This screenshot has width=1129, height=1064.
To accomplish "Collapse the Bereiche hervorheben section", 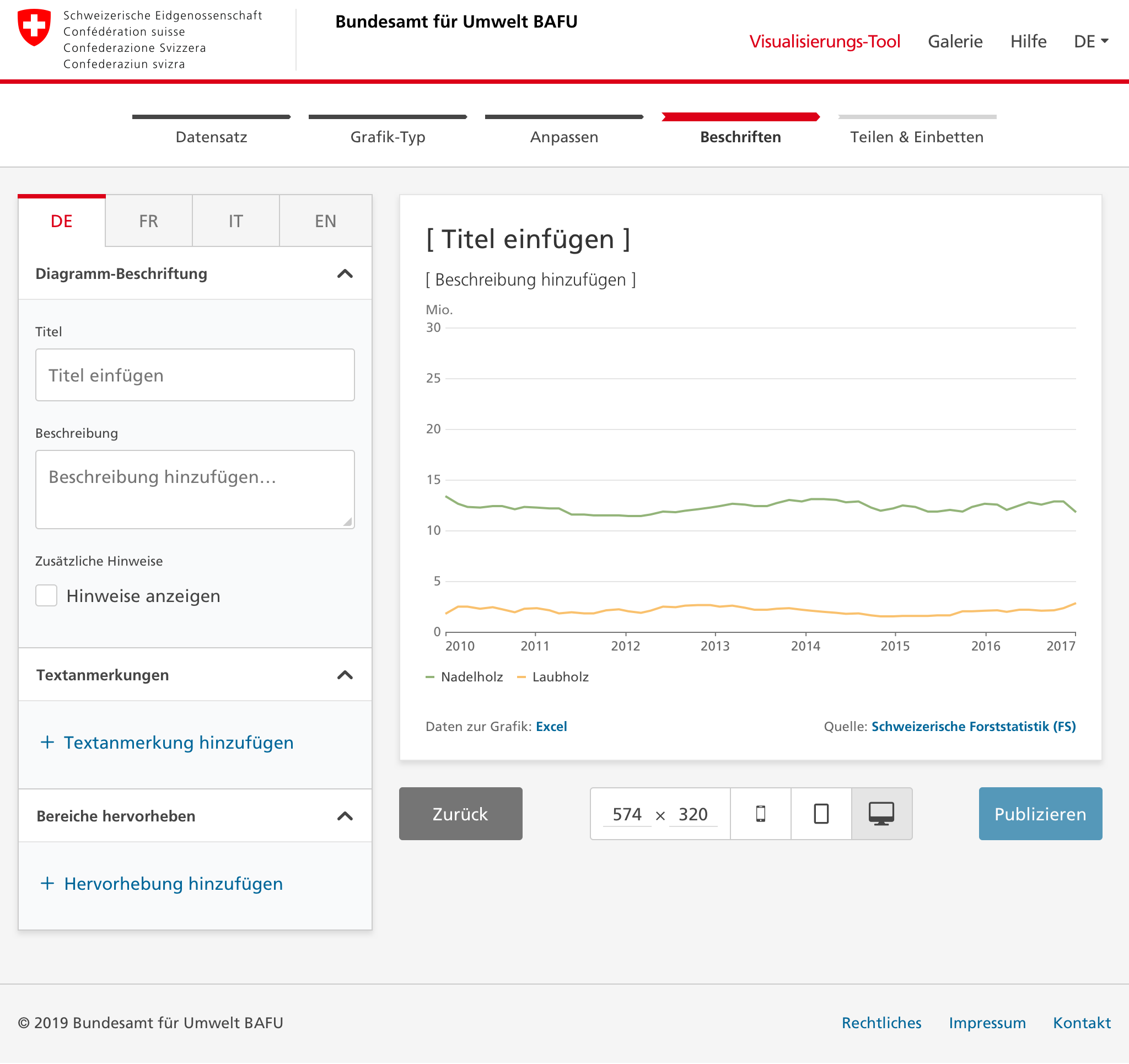I will pyautogui.click(x=345, y=816).
